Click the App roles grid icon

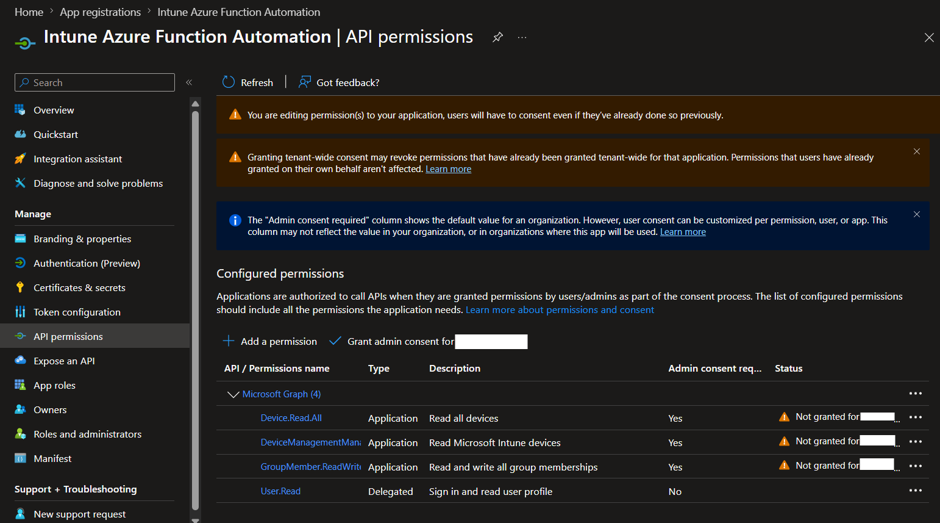[x=20, y=385]
